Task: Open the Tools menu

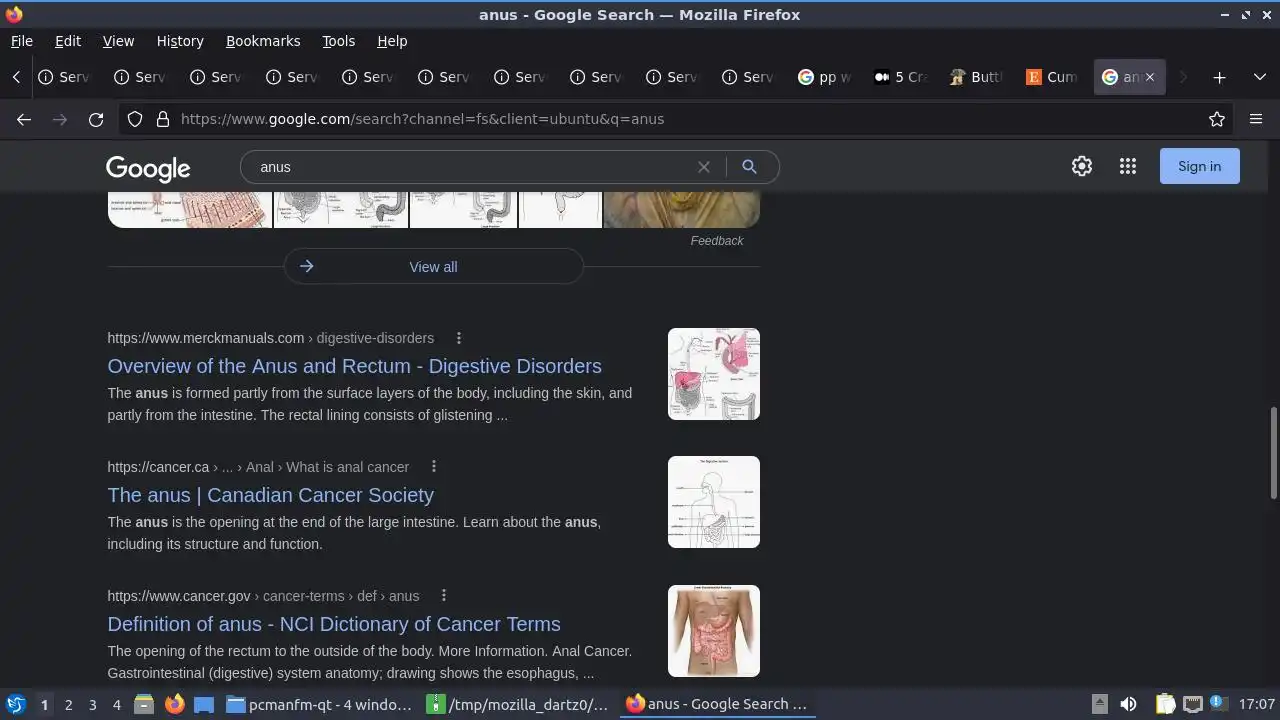Action: [x=338, y=41]
